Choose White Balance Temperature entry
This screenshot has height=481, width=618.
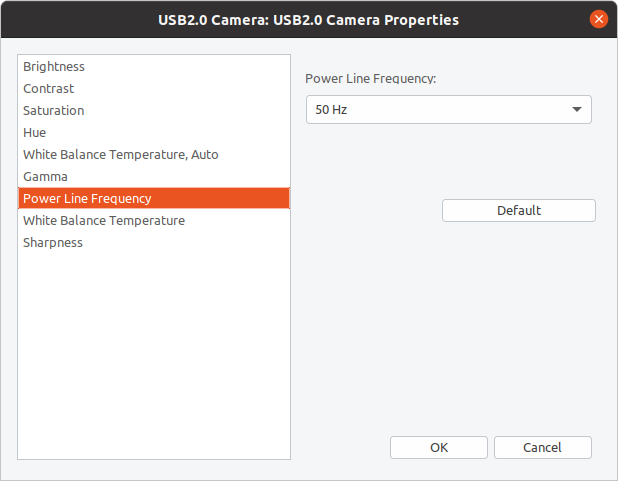pyautogui.click(x=154, y=220)
